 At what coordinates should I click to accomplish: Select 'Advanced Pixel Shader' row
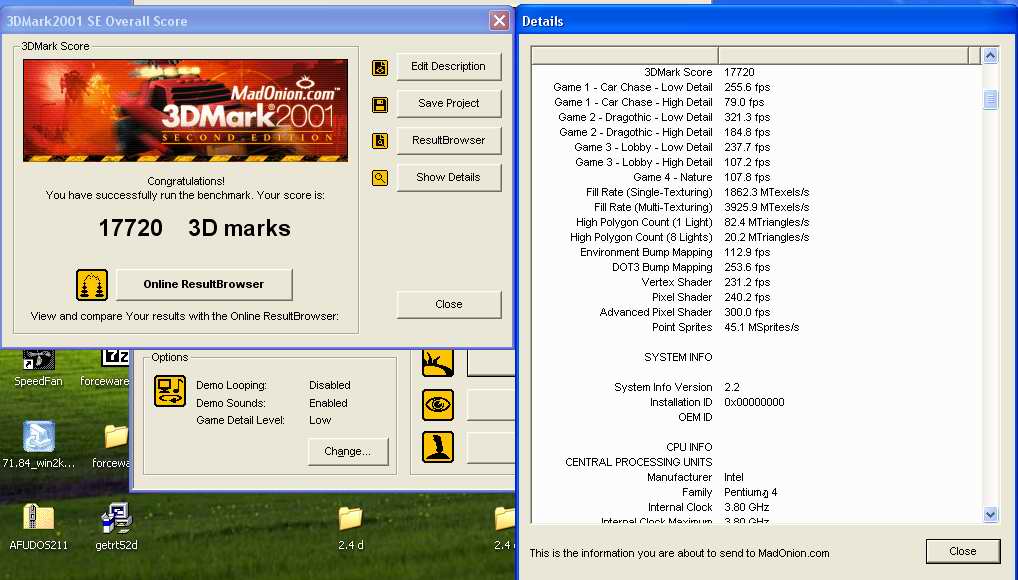point(756,312)
